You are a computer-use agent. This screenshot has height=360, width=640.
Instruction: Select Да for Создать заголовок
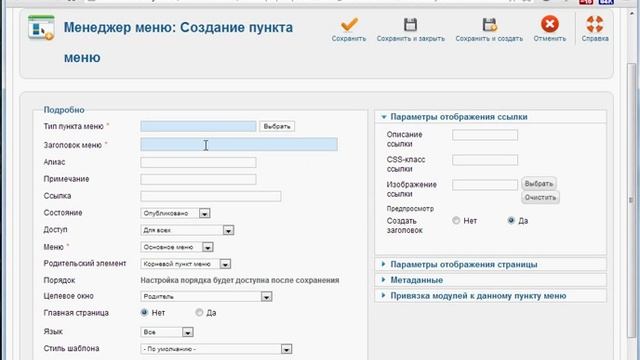click(511, 220)
